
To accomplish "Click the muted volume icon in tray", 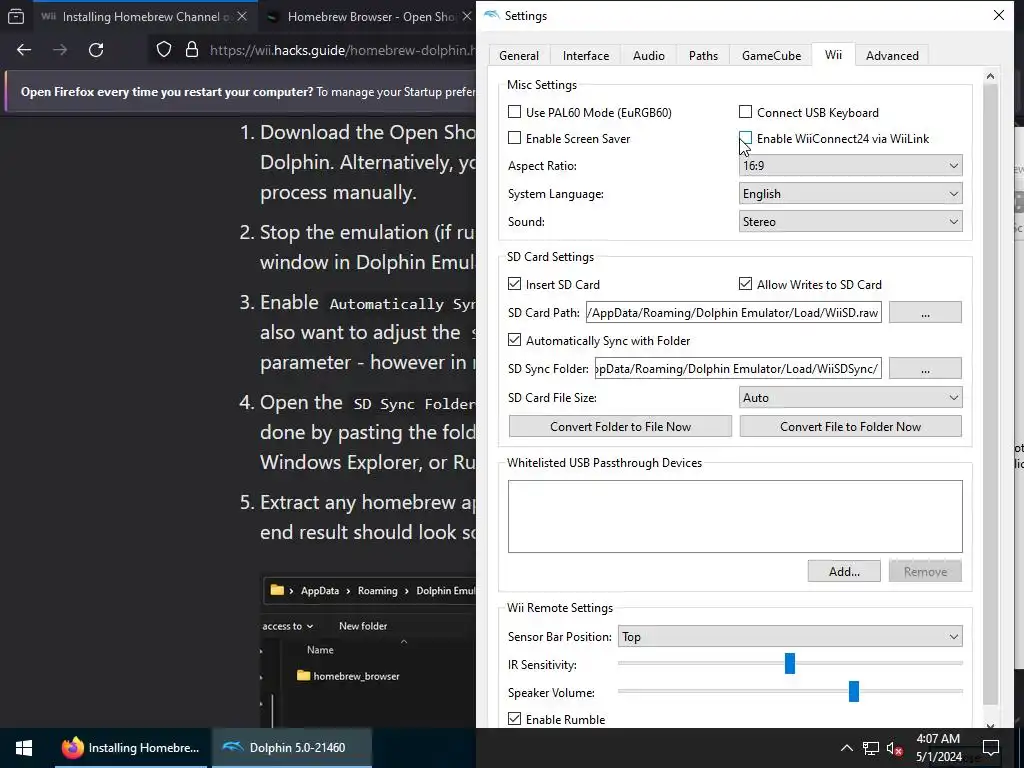I will point(895,748).
